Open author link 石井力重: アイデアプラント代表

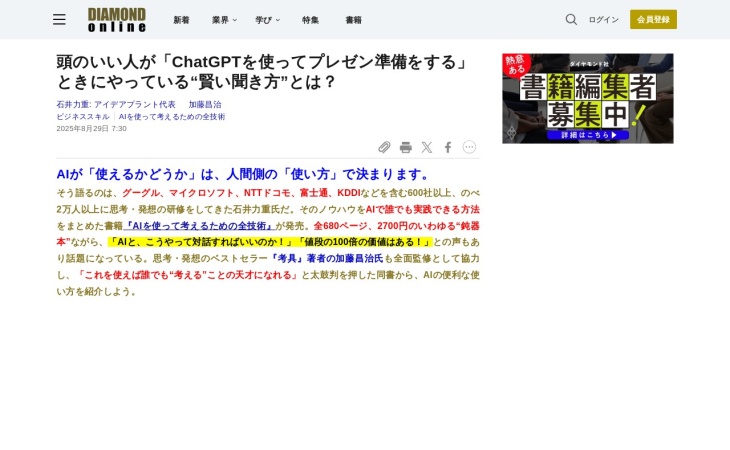click(116, 105)
